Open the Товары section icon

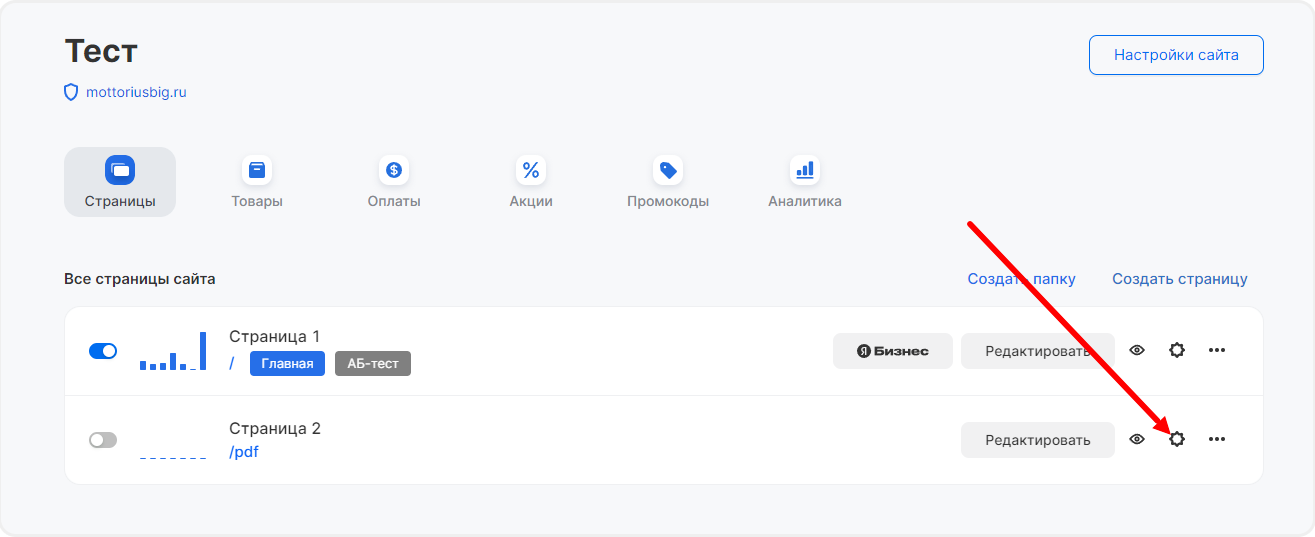pyautogui.click(x=257, y=170)
